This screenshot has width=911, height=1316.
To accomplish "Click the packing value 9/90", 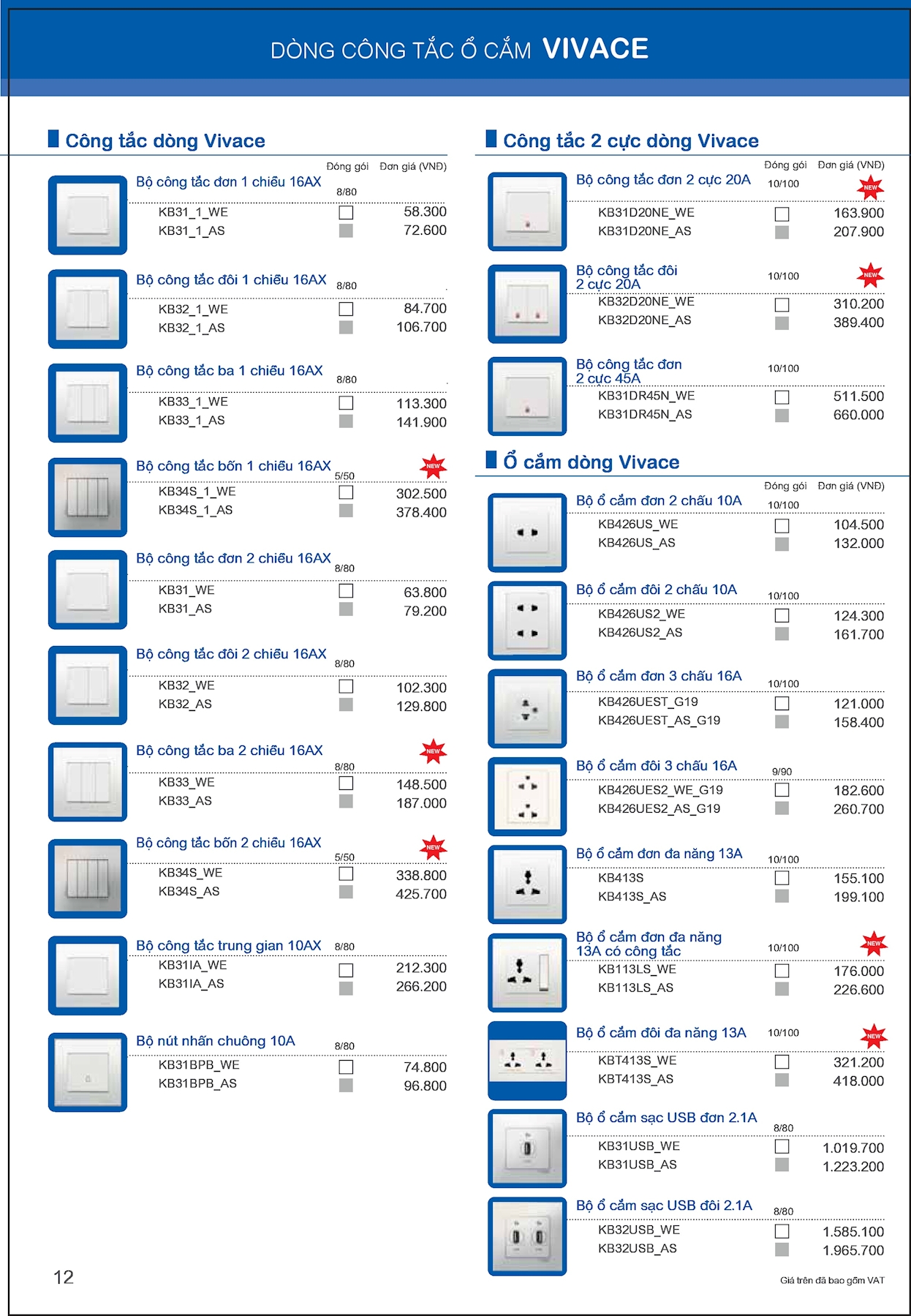I will [782, 772].
